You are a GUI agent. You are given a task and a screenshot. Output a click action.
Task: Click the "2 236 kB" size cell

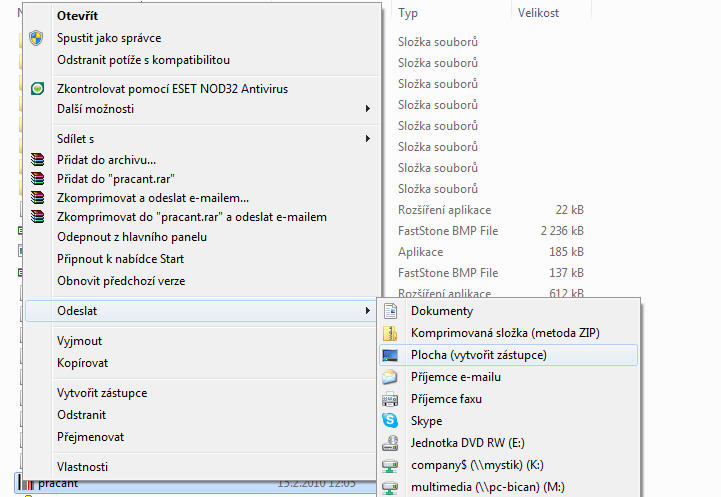(562, 231)
